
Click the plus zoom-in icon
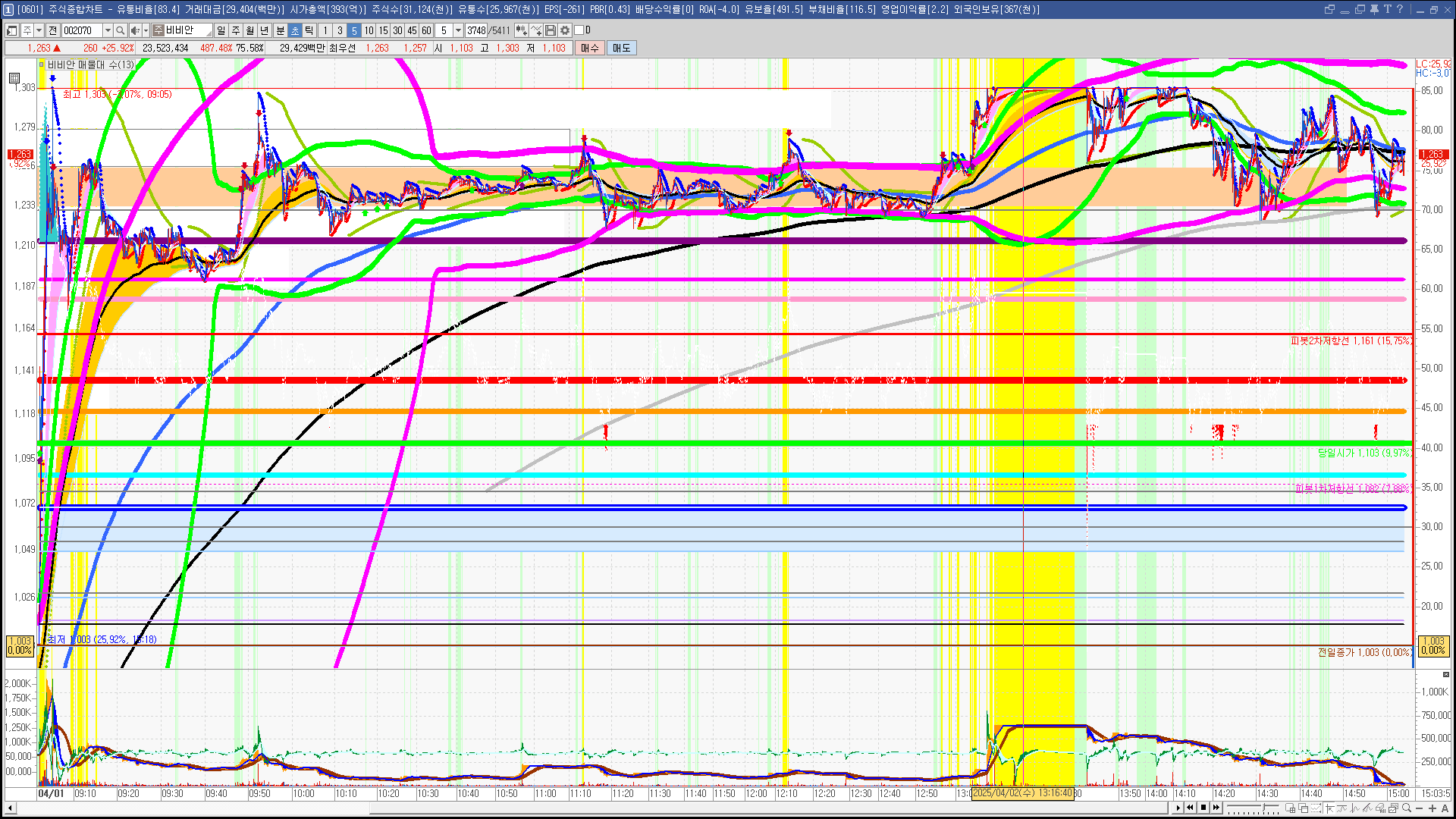pos(1432,808)
